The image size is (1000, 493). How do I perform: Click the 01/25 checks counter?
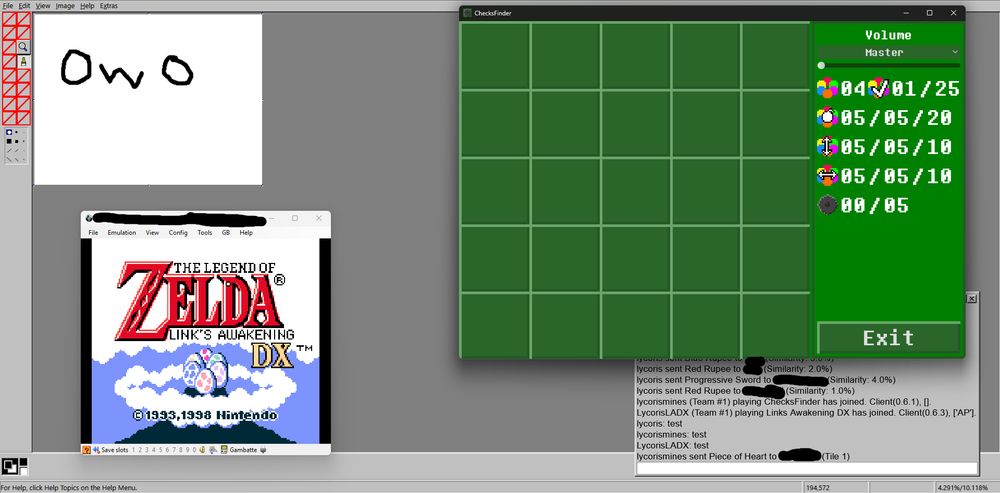tap(925, 89)
